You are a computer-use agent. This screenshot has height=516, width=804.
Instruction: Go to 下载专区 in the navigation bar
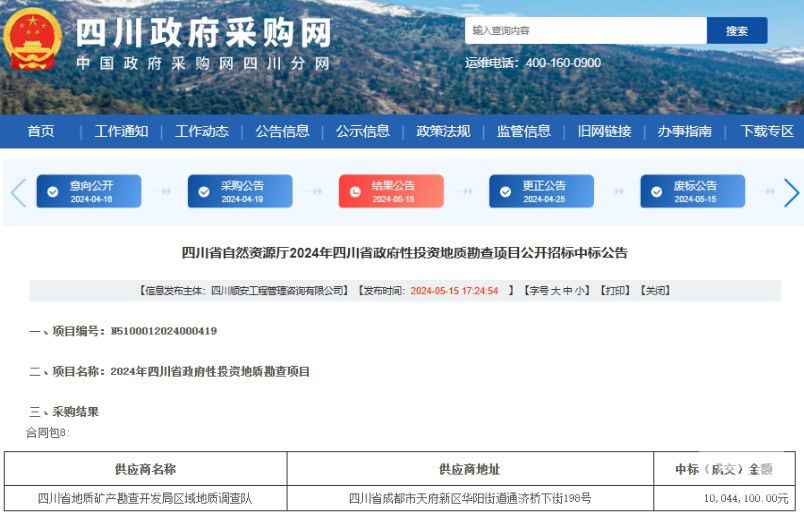[x=767, y=131]
